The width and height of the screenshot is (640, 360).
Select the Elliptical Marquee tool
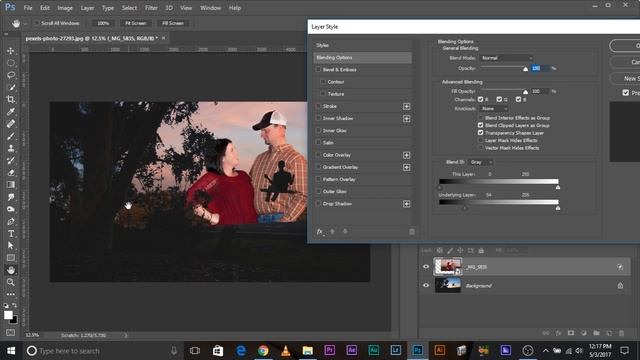pyautogui.click(x=11, y=63)
